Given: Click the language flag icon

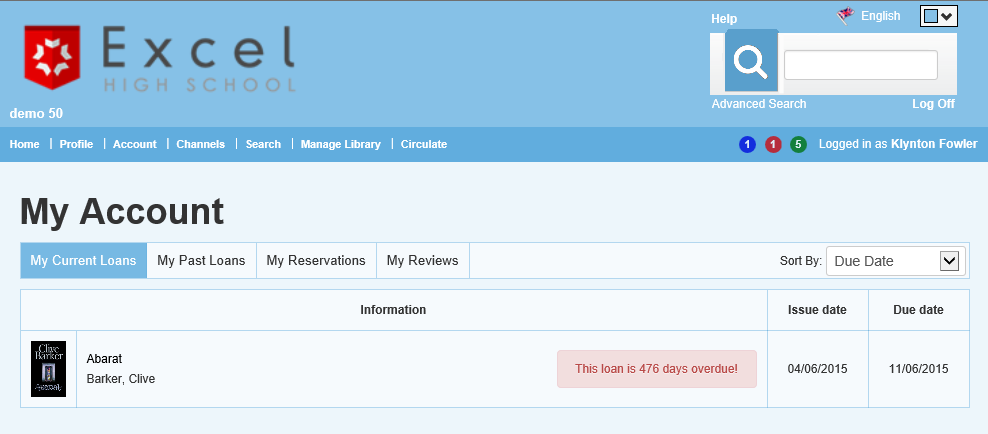Looking at the screenshot, I should tap(845, 15).
